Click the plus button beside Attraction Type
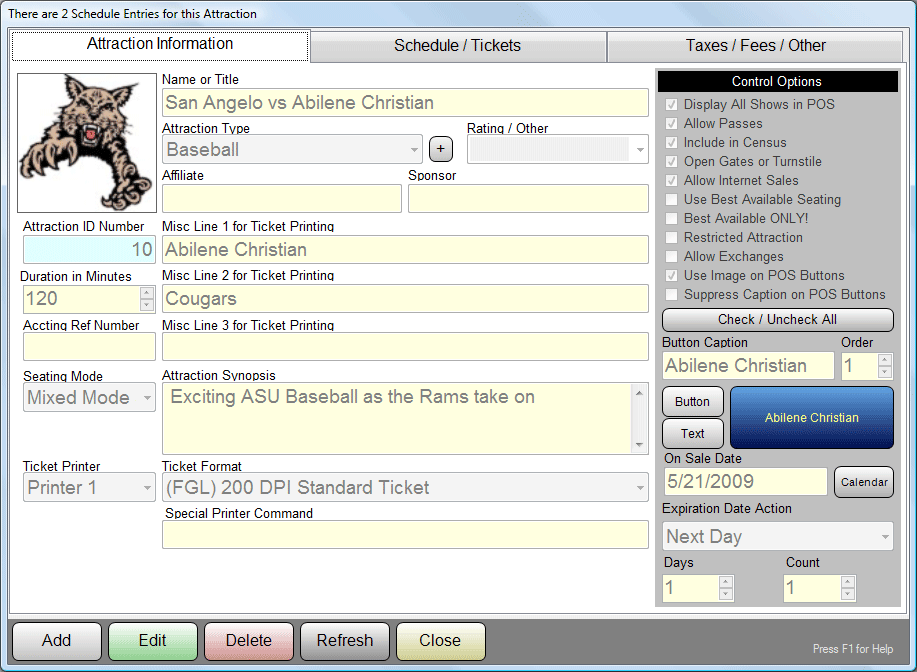This screenshot has height=672, width=917. point(440,149)
